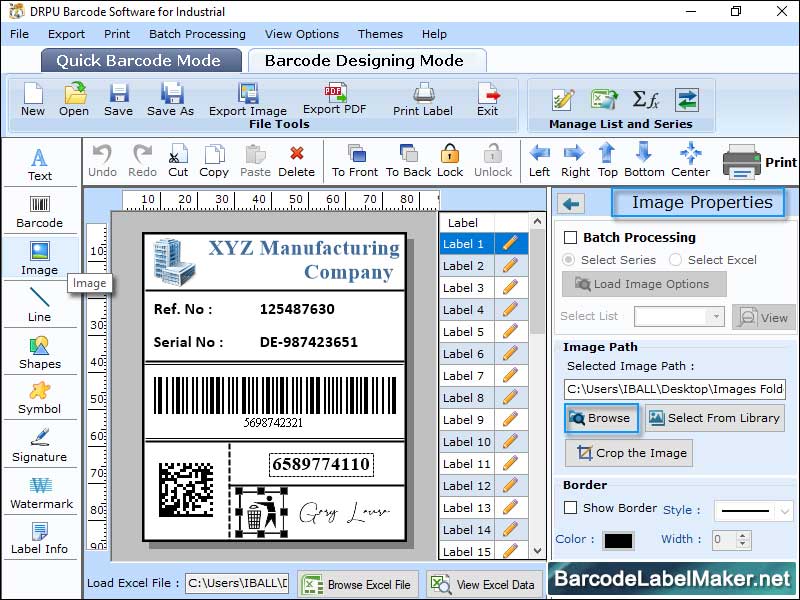Select the Barcode tool in left sidebar

tap(40, 212)
